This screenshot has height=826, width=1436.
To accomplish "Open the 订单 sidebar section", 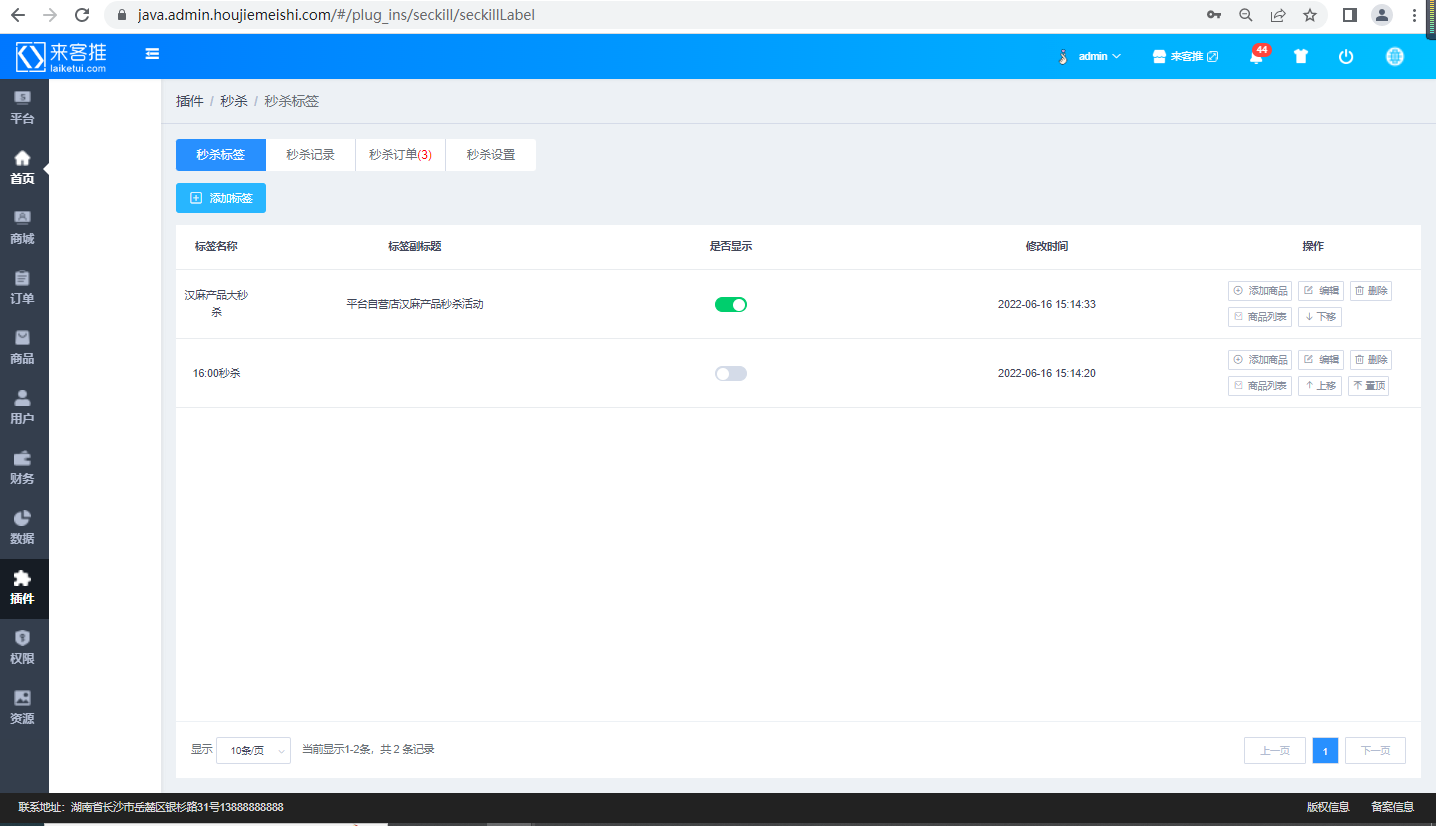I will click(x=23, y=287).
